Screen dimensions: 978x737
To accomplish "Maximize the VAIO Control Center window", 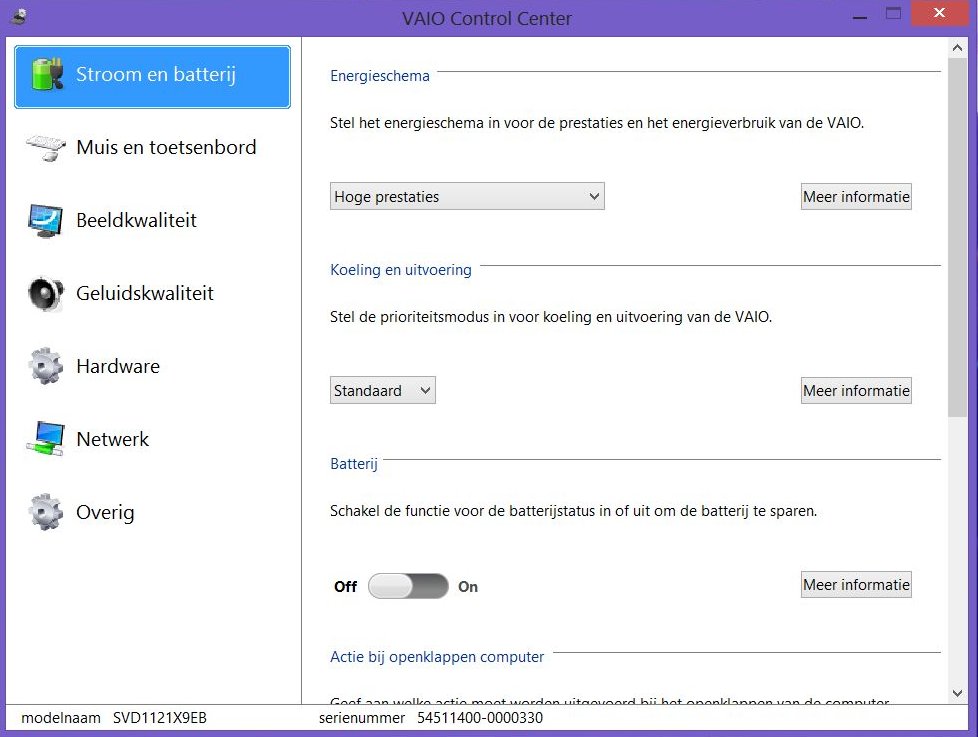I will (x=893, y=14).
